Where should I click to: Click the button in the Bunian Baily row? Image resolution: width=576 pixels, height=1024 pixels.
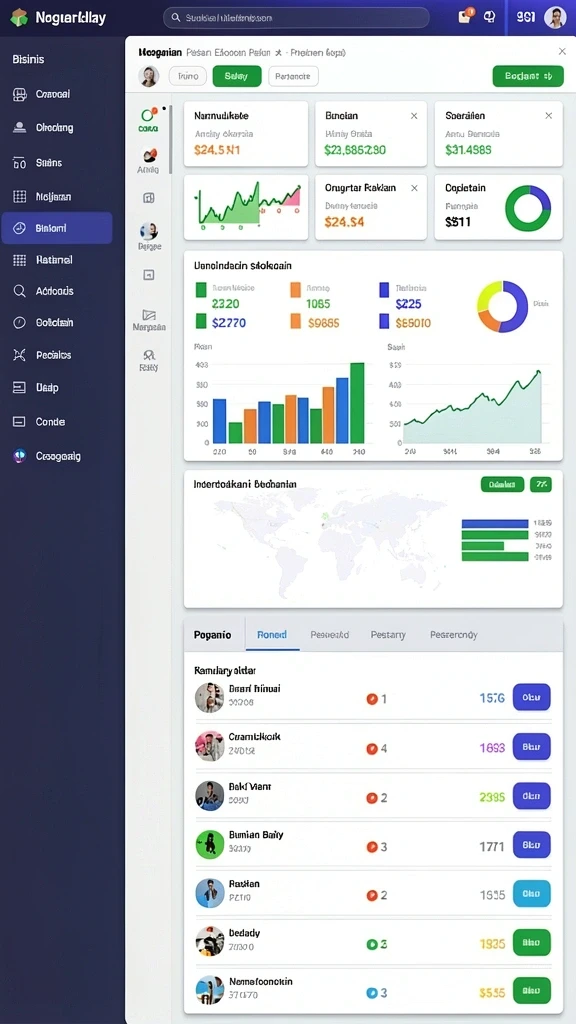[x=532, y=844]
